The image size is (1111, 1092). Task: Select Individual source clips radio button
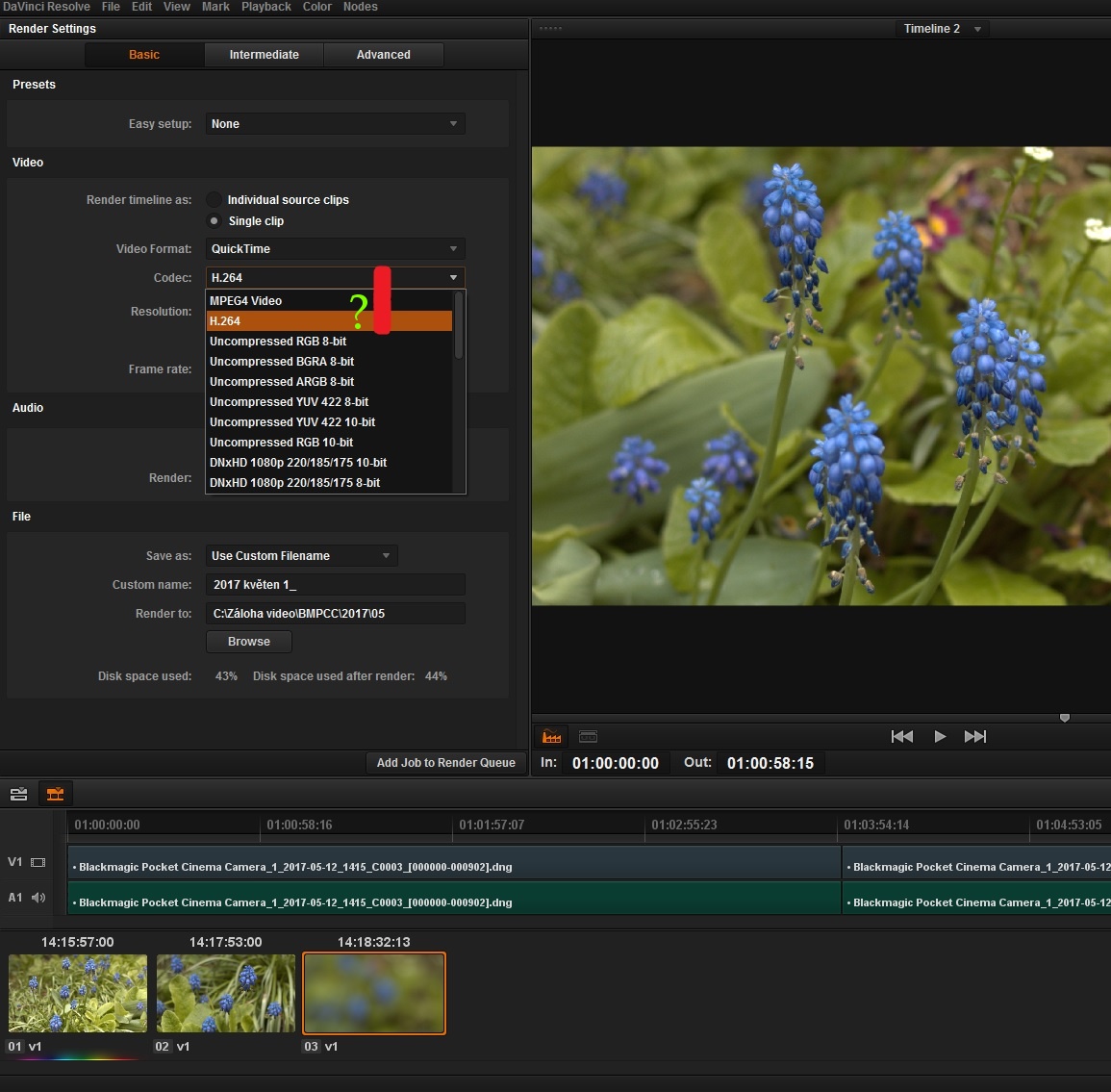[215, 200]
